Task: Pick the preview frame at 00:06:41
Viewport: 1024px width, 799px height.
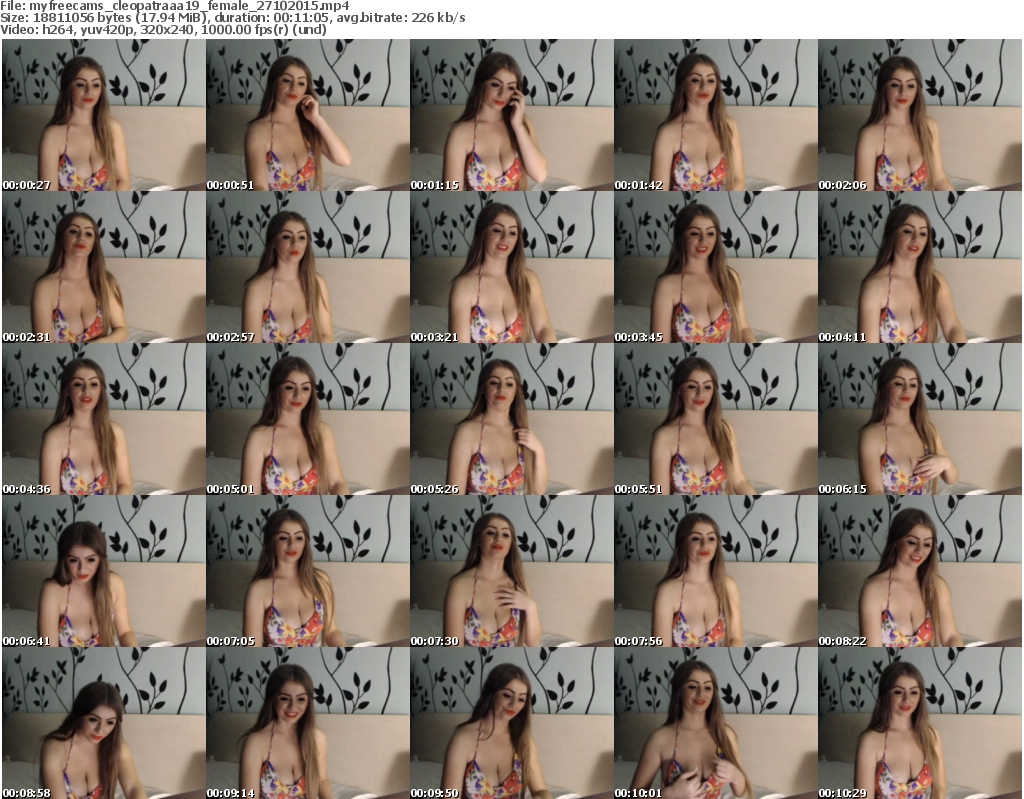Action: [x=104, y=572]
